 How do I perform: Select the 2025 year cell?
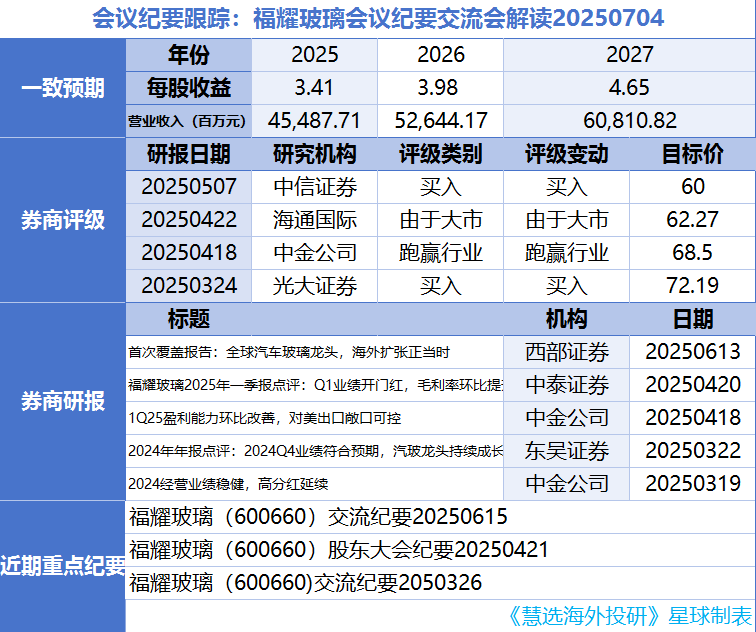(314, 54)
